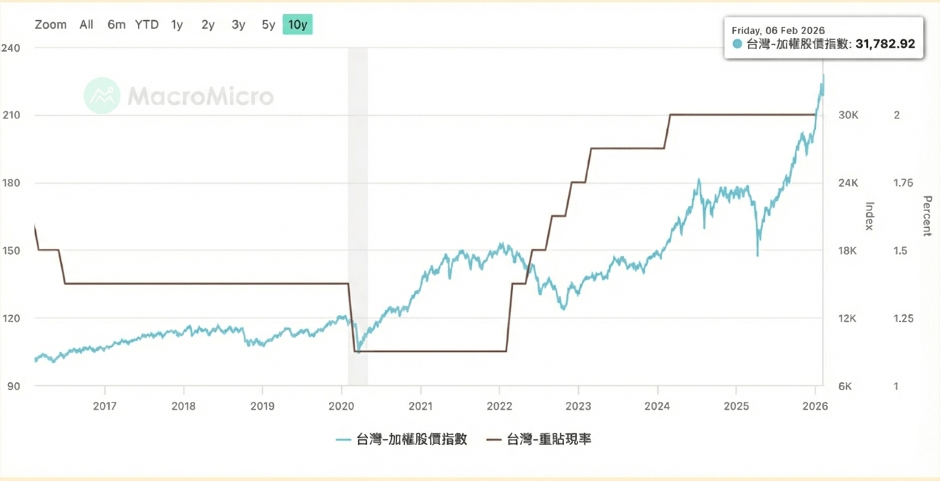This screenshot has width=941, height=481.
Task: Click the teal dot in the tooltip
Action: 737,44
